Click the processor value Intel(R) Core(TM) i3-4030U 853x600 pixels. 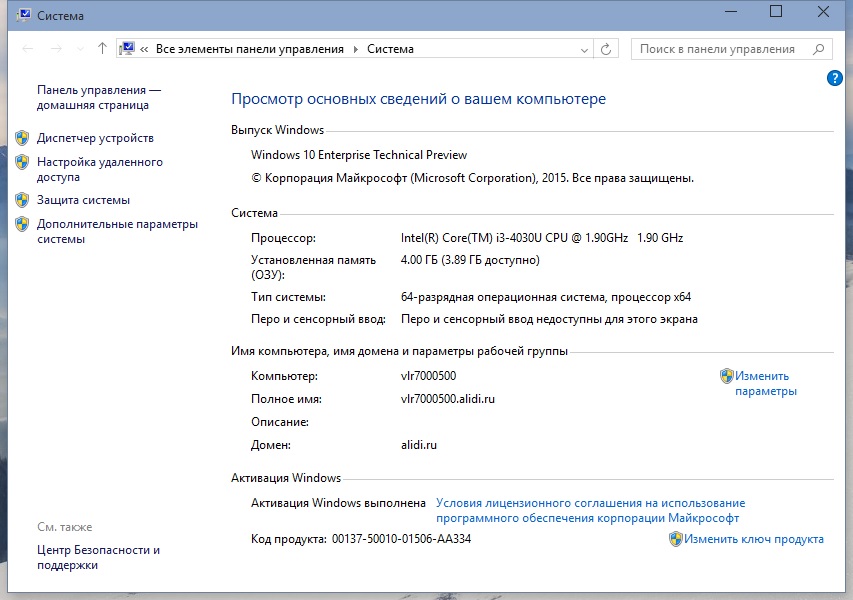542,238
